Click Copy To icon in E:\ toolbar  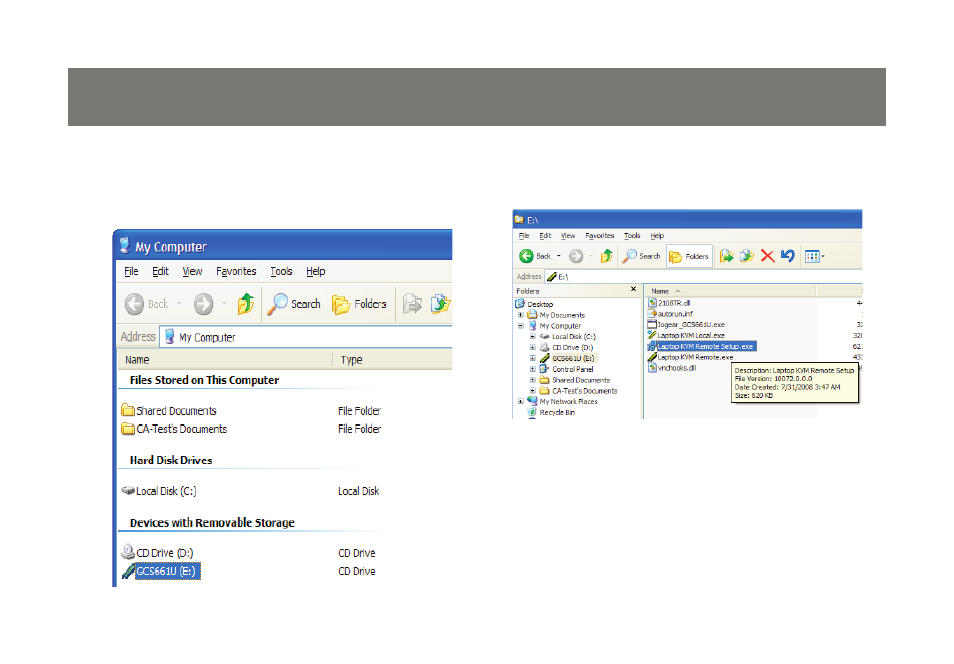747,256
